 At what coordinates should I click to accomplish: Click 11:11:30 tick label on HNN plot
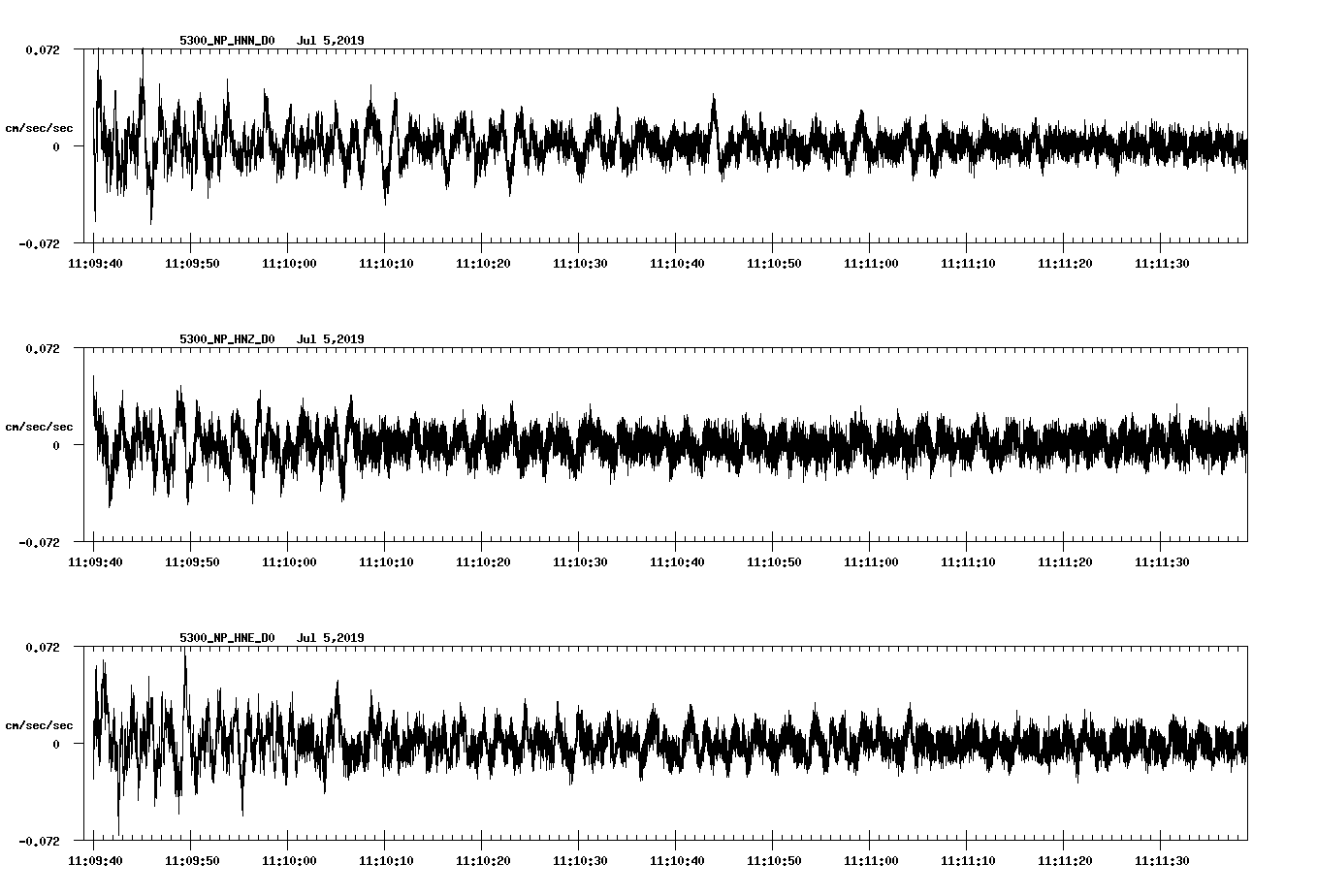pos(1161,264)
